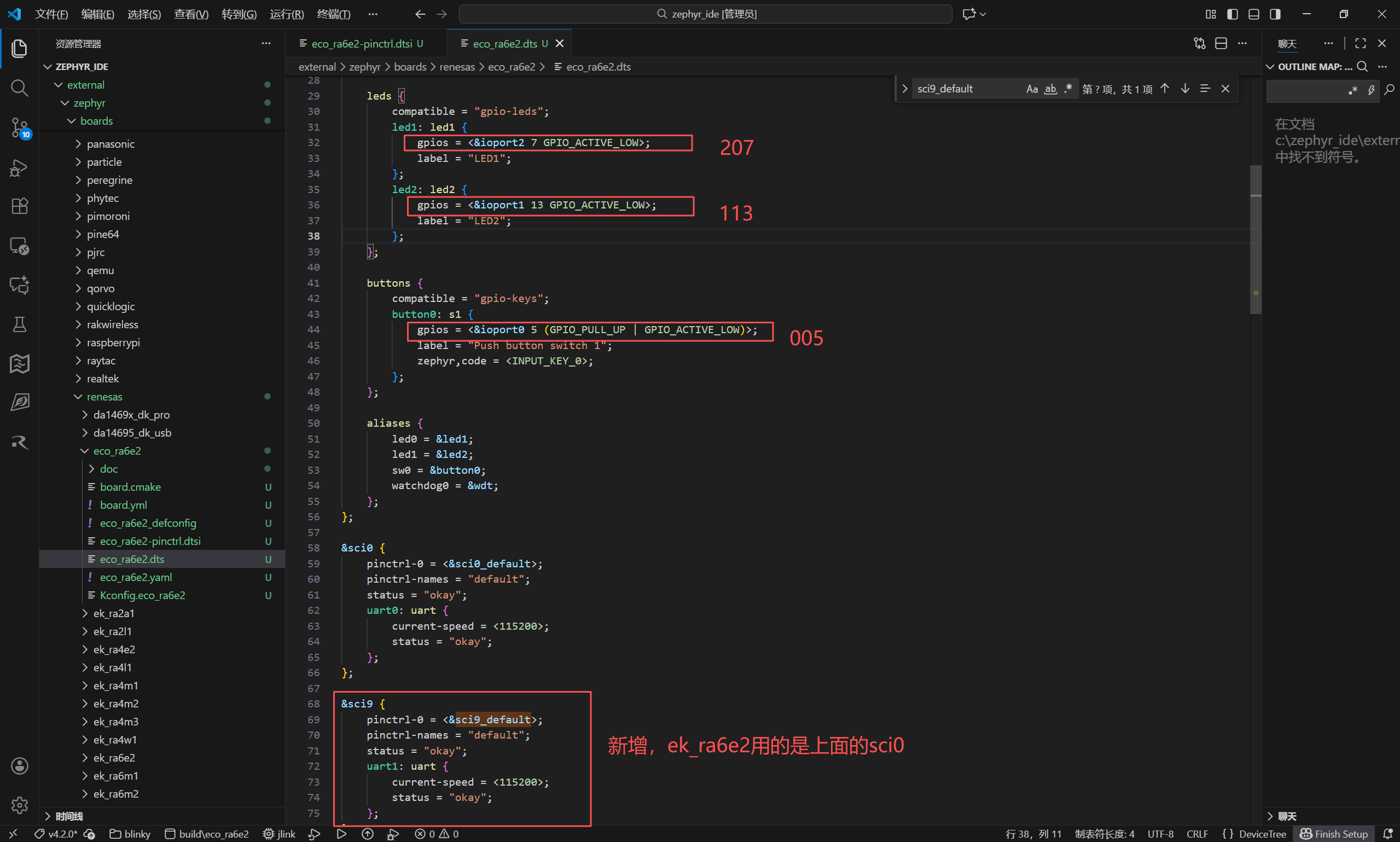This screenshot has width=1400, height=842.
Task: Open the Testing flask view
Action: [x=19, y=324]
